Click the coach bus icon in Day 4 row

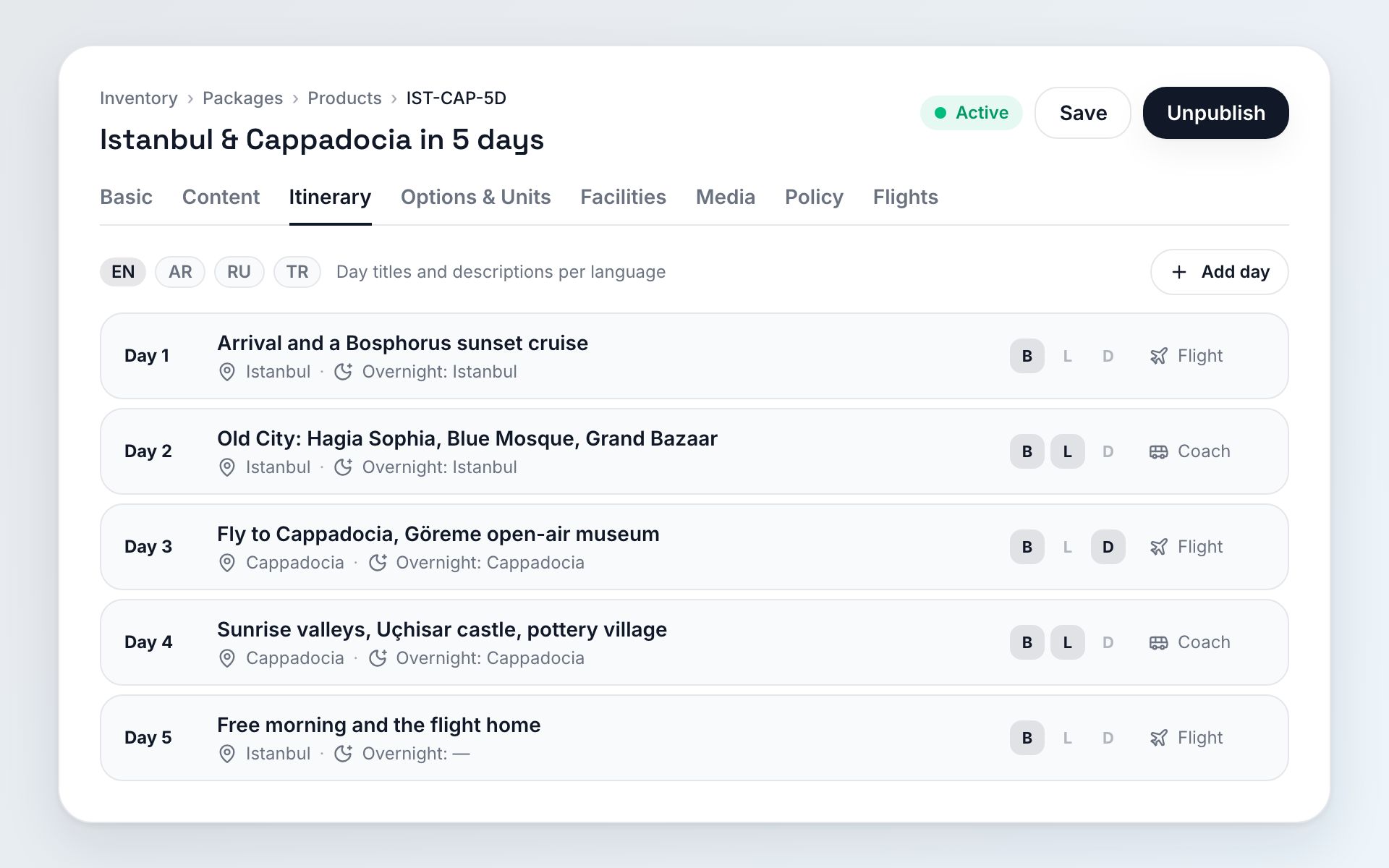click(1159, 642)
